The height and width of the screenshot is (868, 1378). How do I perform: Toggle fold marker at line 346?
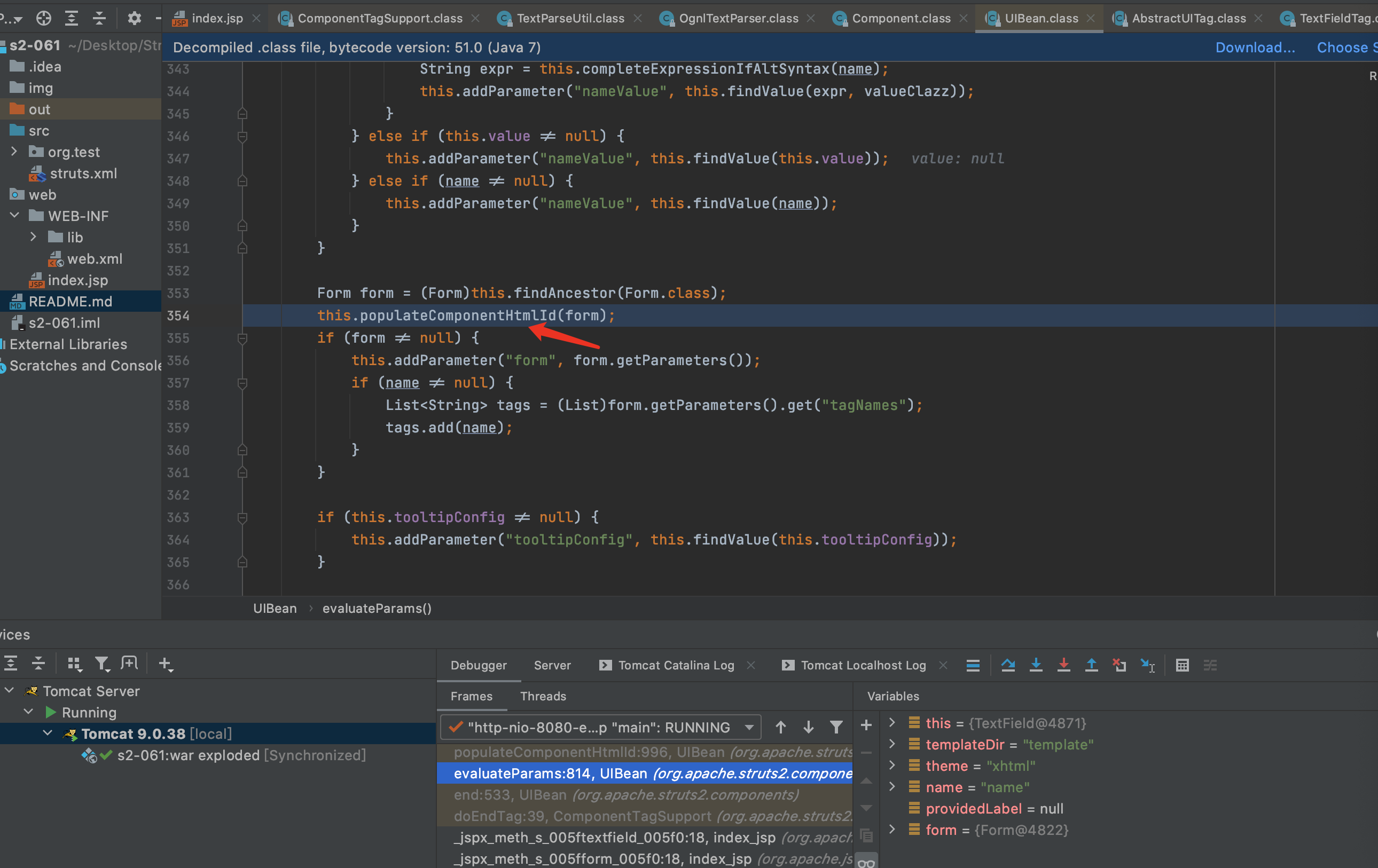click(242, 136)
